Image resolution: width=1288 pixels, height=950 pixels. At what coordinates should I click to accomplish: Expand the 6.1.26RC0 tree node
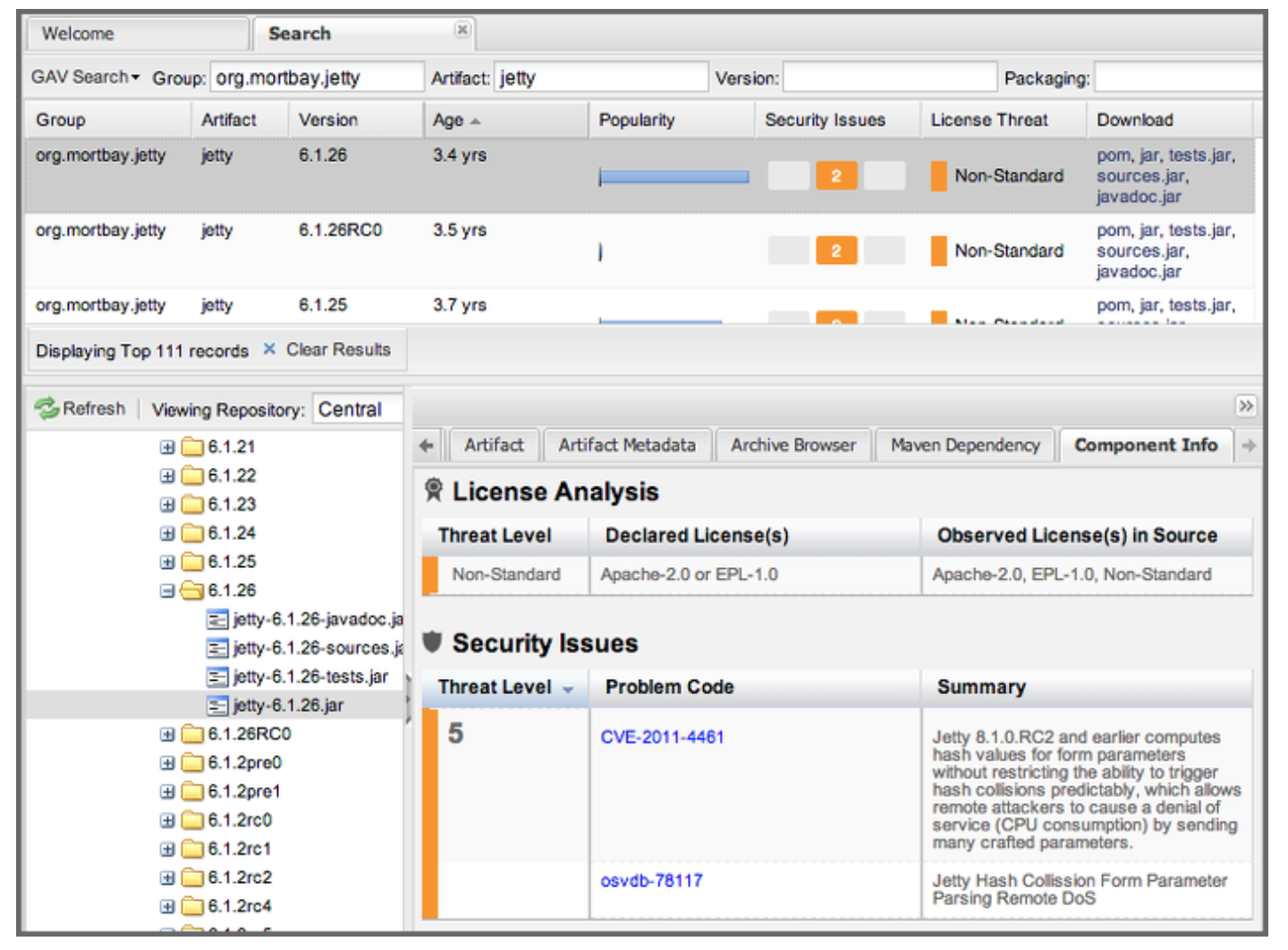coord(167,734)
